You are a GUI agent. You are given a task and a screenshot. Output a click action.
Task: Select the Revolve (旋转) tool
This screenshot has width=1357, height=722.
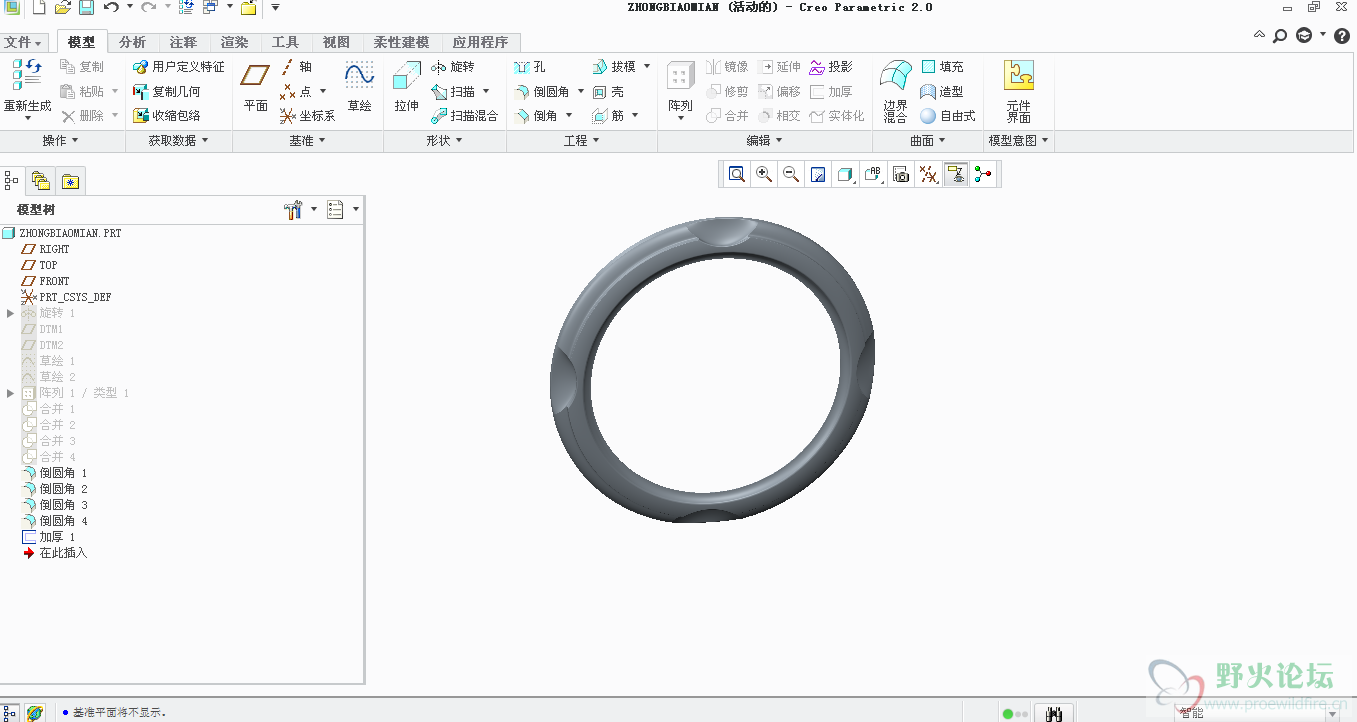(x=453, y=67)
